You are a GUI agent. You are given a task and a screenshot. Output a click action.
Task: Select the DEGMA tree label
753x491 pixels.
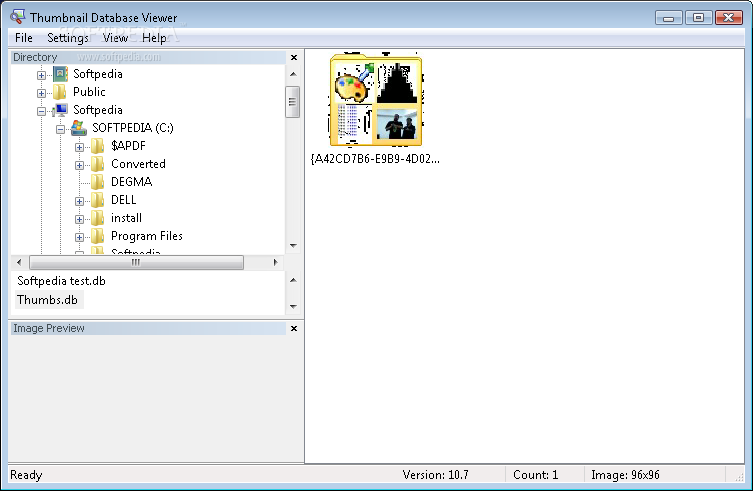(132, 182)
